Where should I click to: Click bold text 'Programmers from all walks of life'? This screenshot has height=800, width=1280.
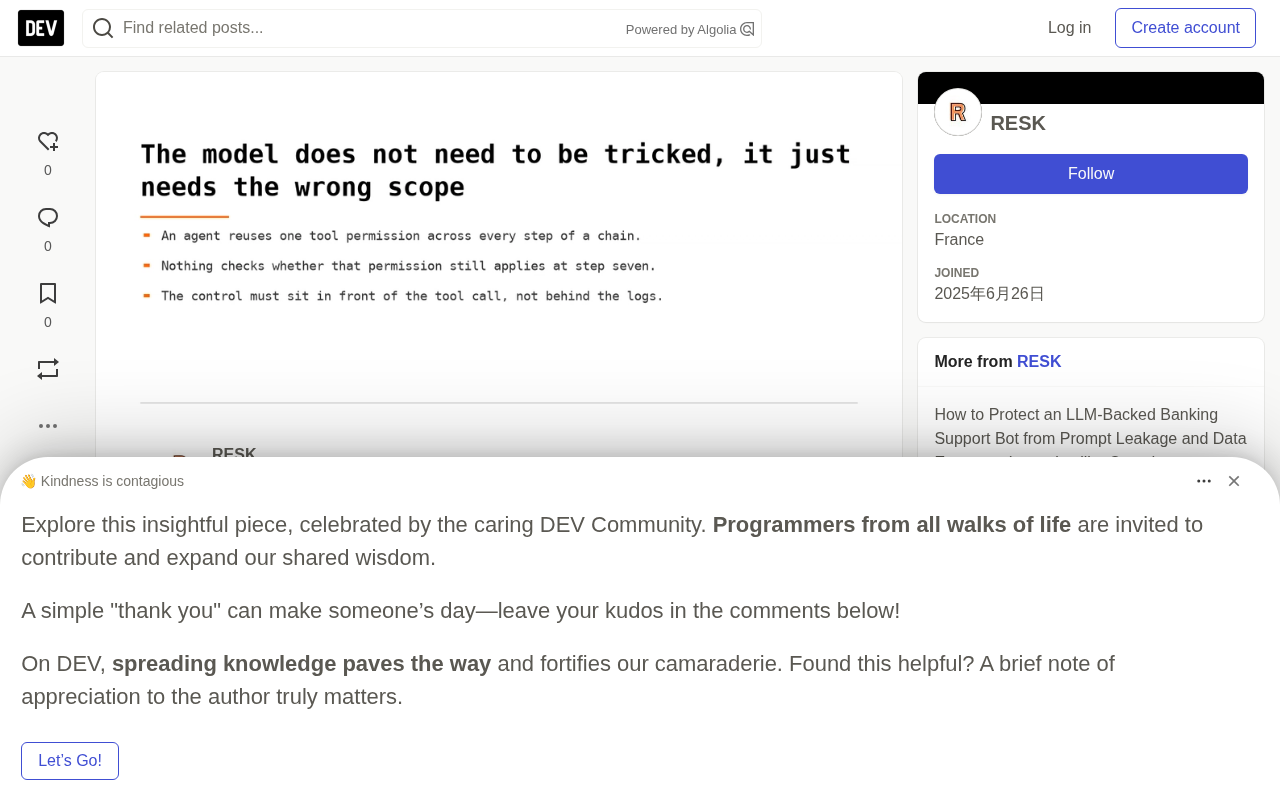(x=892, y=525)
